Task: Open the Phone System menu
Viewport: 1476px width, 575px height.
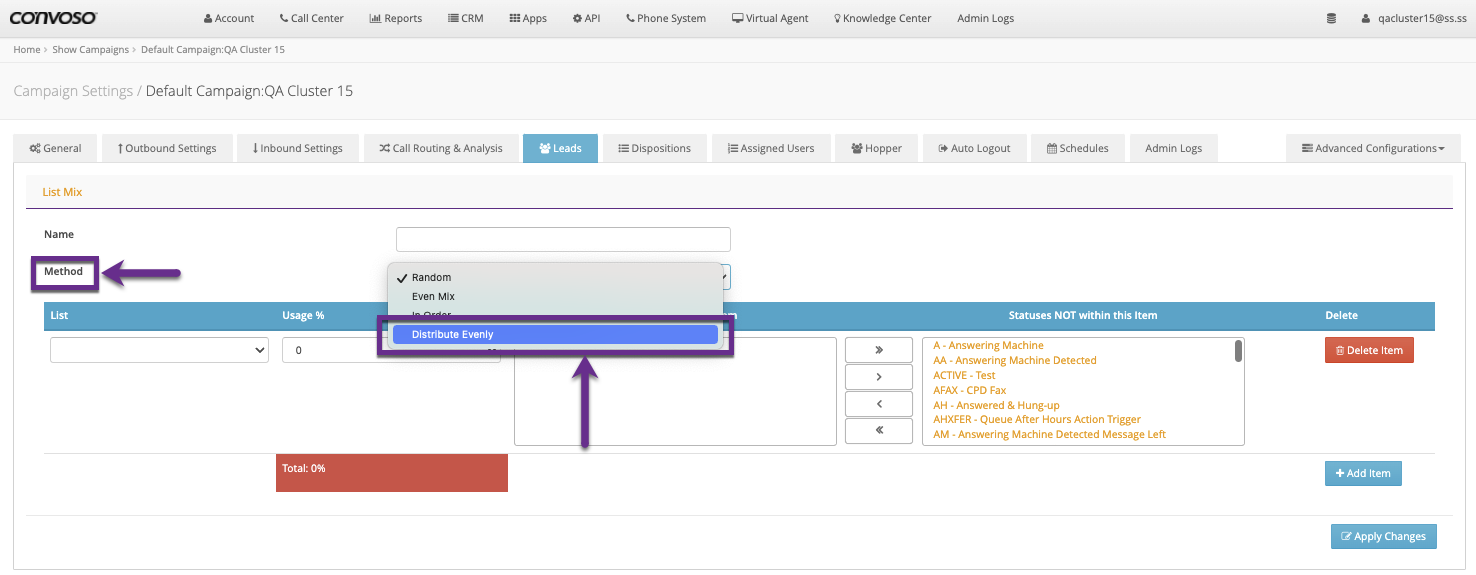Action: tap(666, 18)
